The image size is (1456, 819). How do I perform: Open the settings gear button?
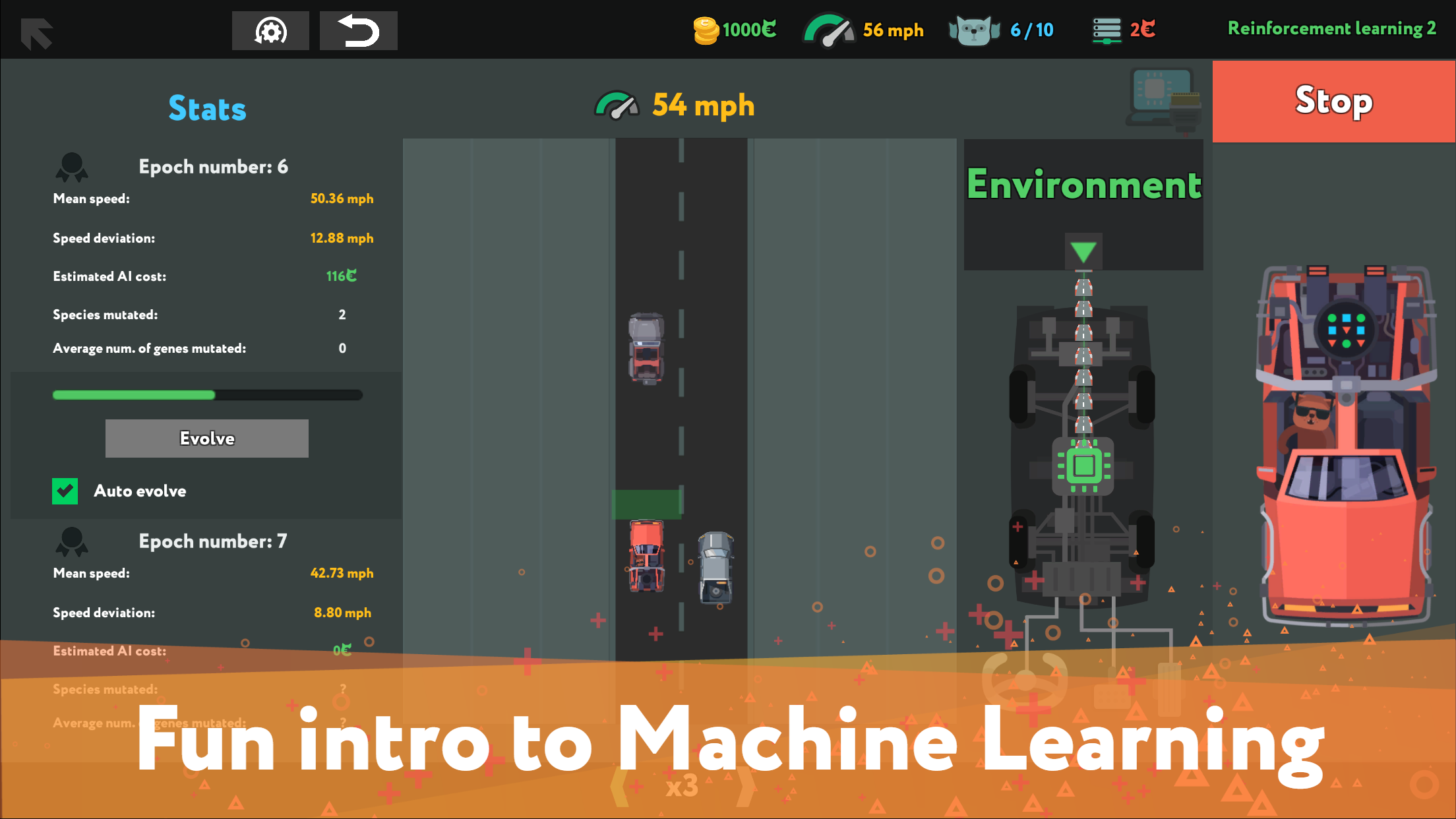pyautogui.click(x=270, y=31)
